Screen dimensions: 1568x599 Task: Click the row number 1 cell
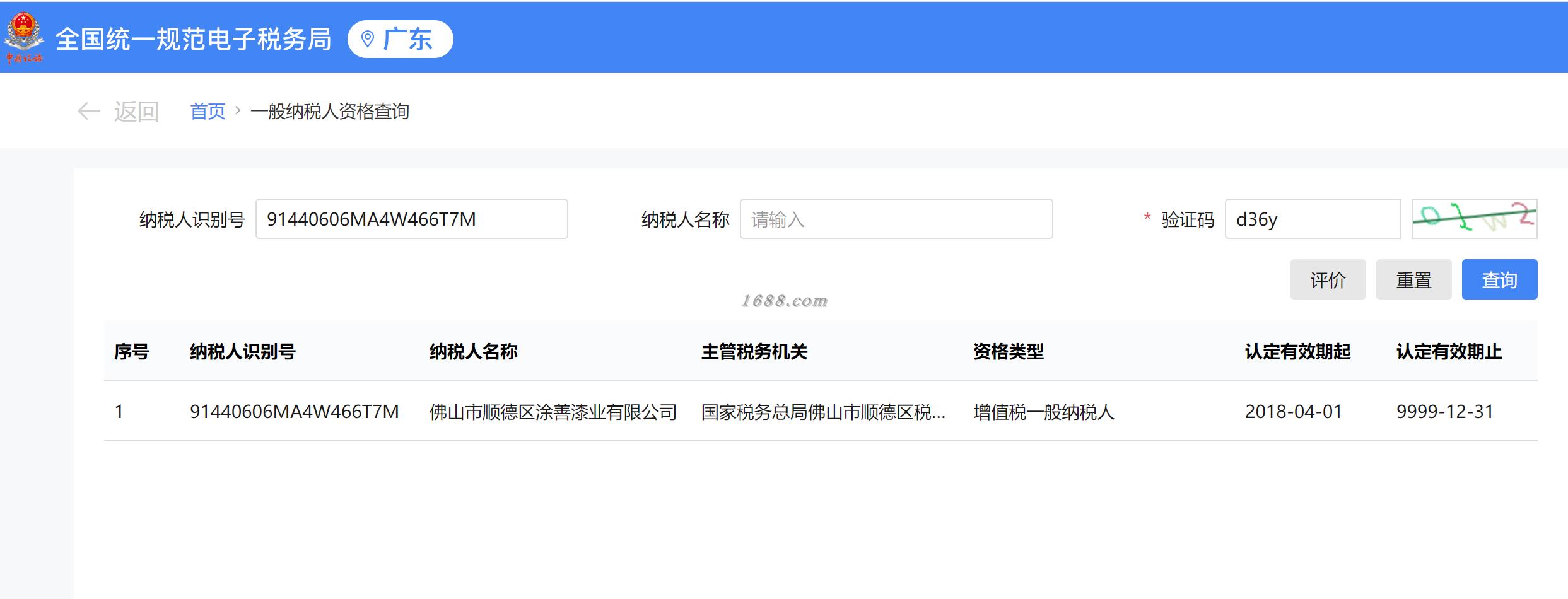click(x=119, y=412)
